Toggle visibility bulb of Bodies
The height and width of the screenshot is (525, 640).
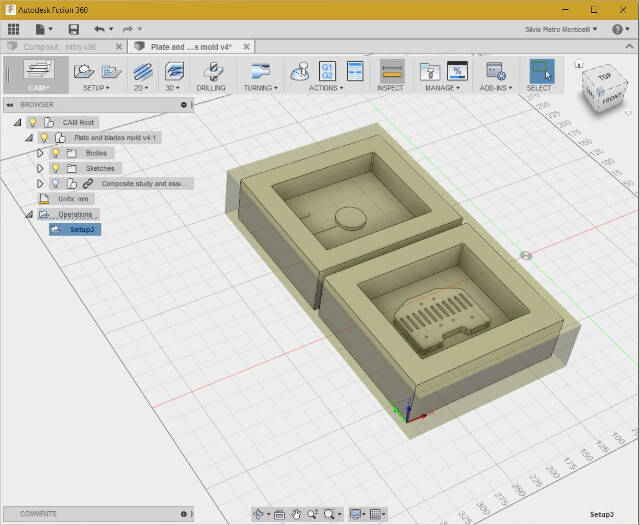pos(56,153)
